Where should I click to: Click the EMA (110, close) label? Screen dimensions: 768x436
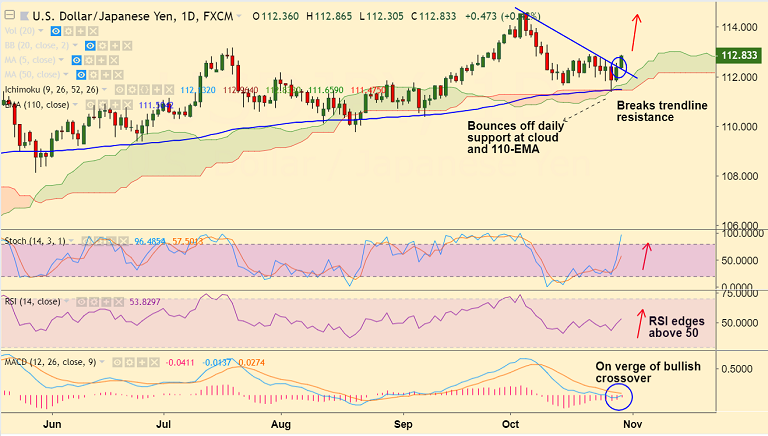pyautogui.click(x=37, y=104)
